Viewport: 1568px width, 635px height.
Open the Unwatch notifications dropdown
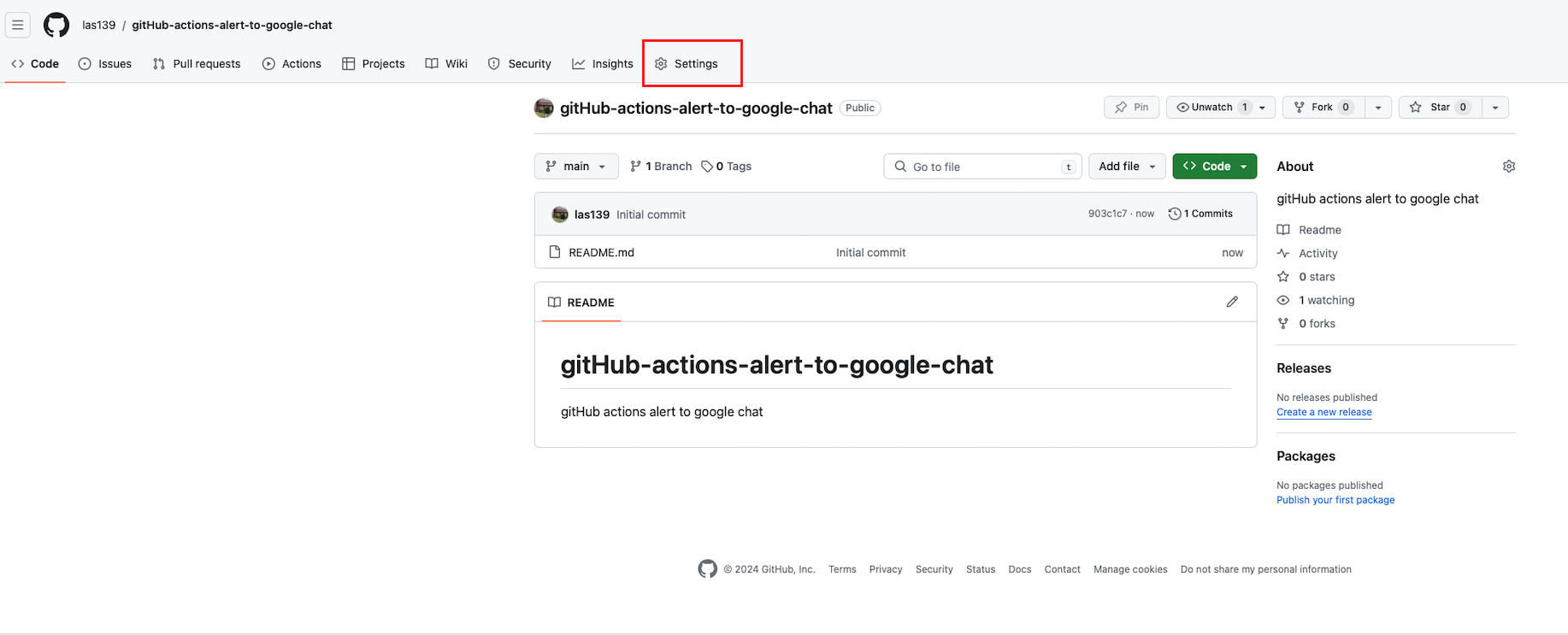tap(1221, 107)
